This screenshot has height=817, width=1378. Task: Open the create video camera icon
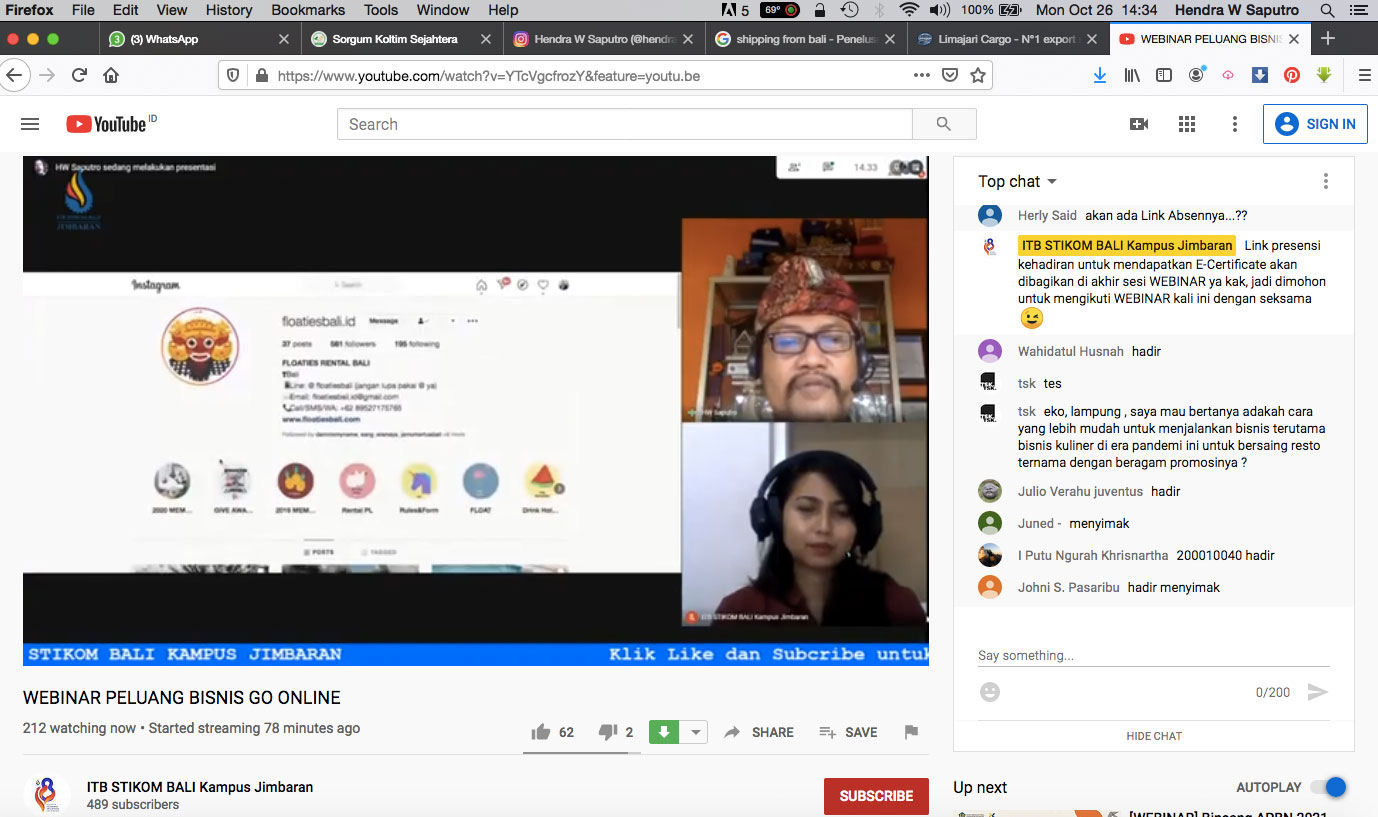(x=1139, y=124)
